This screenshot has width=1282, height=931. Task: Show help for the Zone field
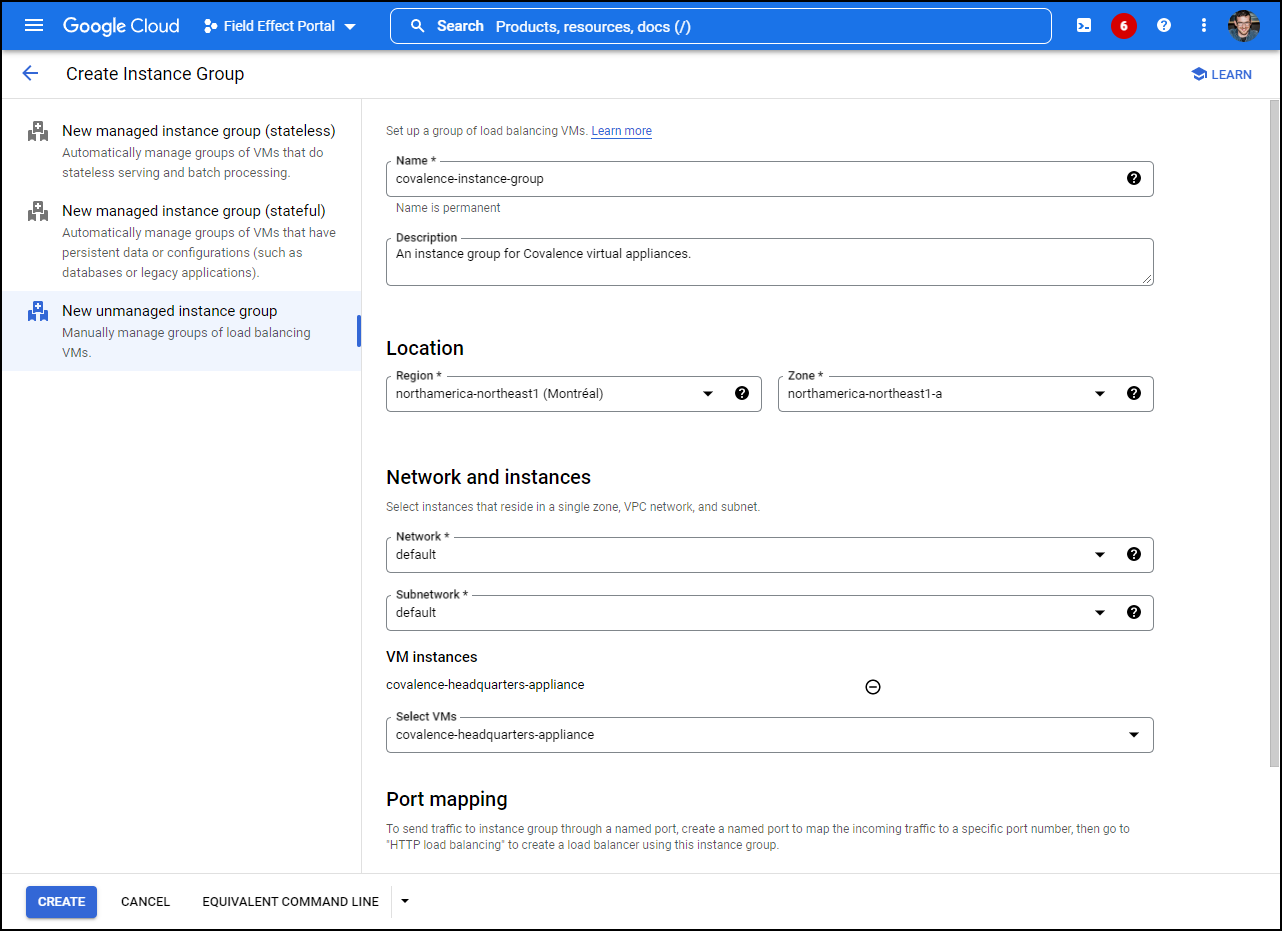click(1134, 393)
